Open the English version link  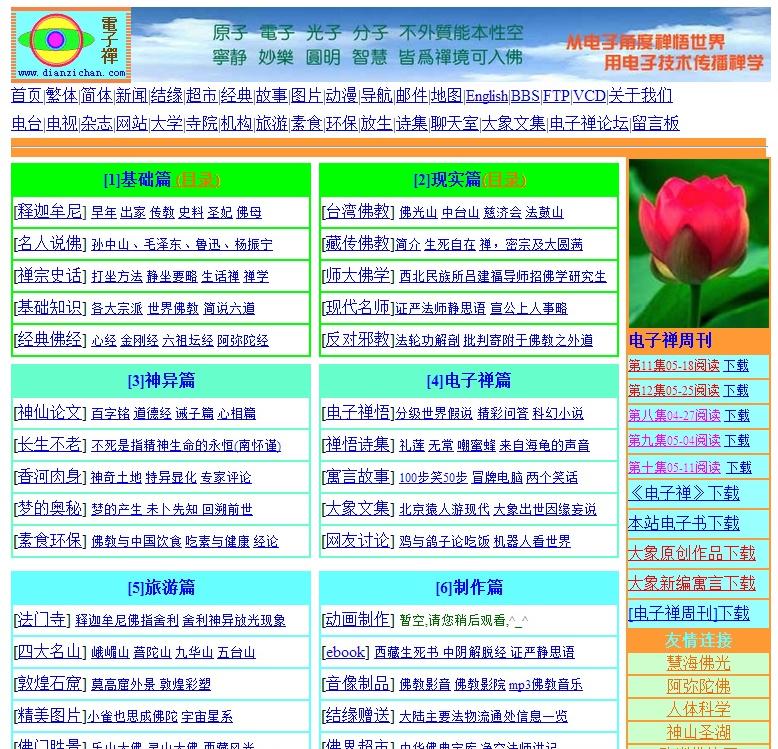click(x=486, y=96)
